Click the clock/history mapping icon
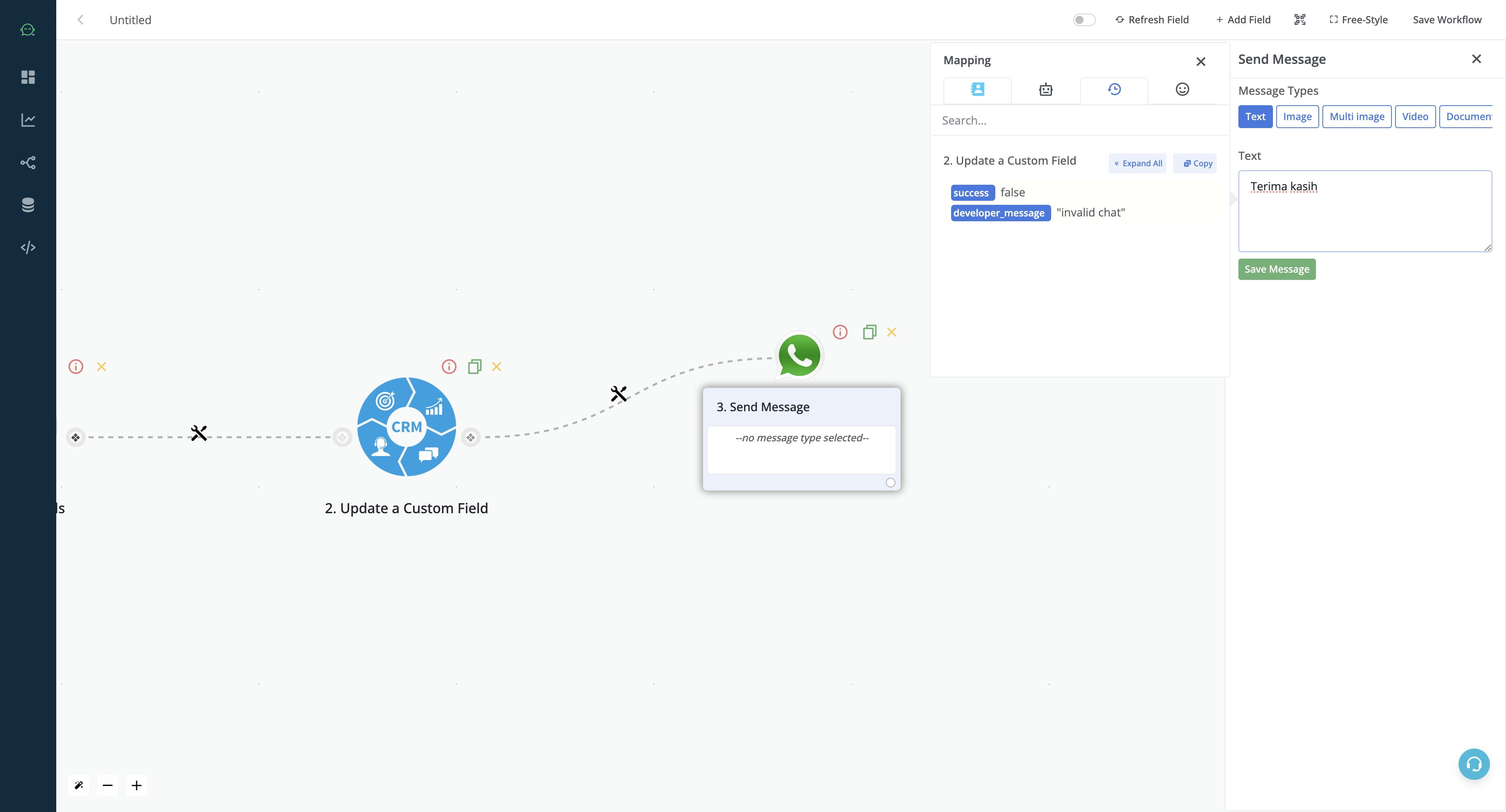This screenshot has width=1506, height=812. coord(1113,90)
